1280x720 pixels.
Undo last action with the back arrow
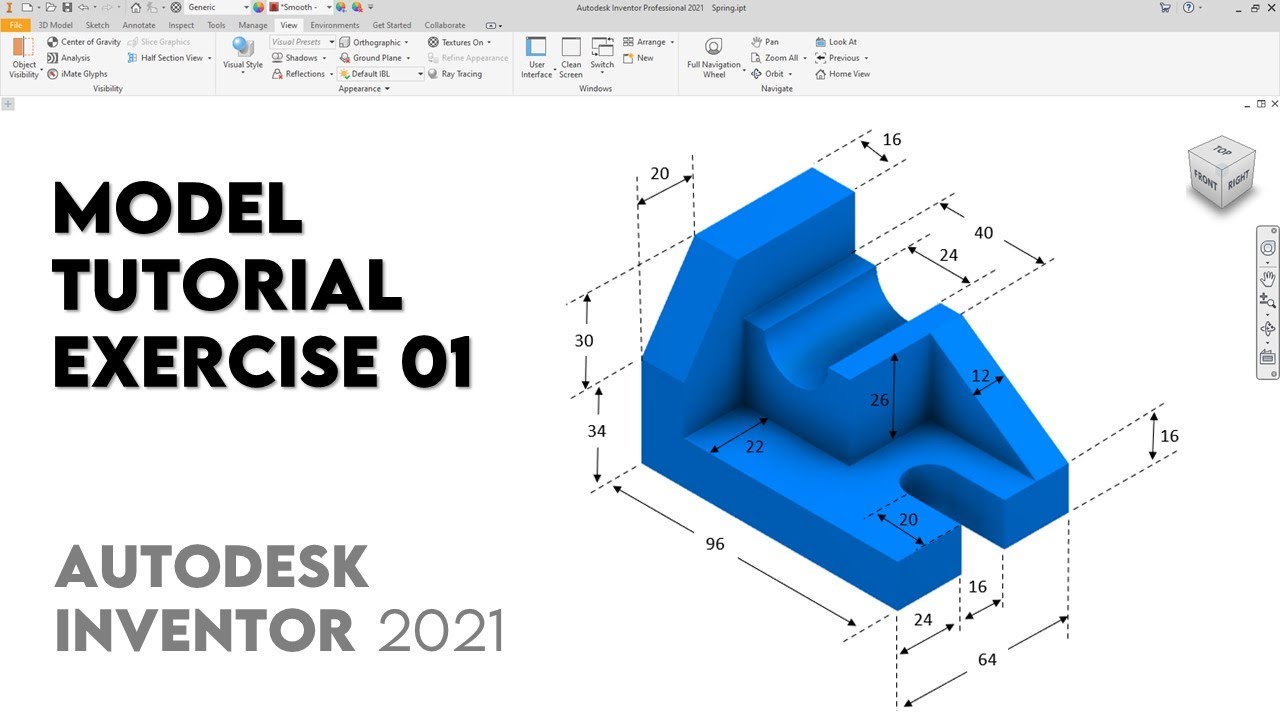[81, 7]
